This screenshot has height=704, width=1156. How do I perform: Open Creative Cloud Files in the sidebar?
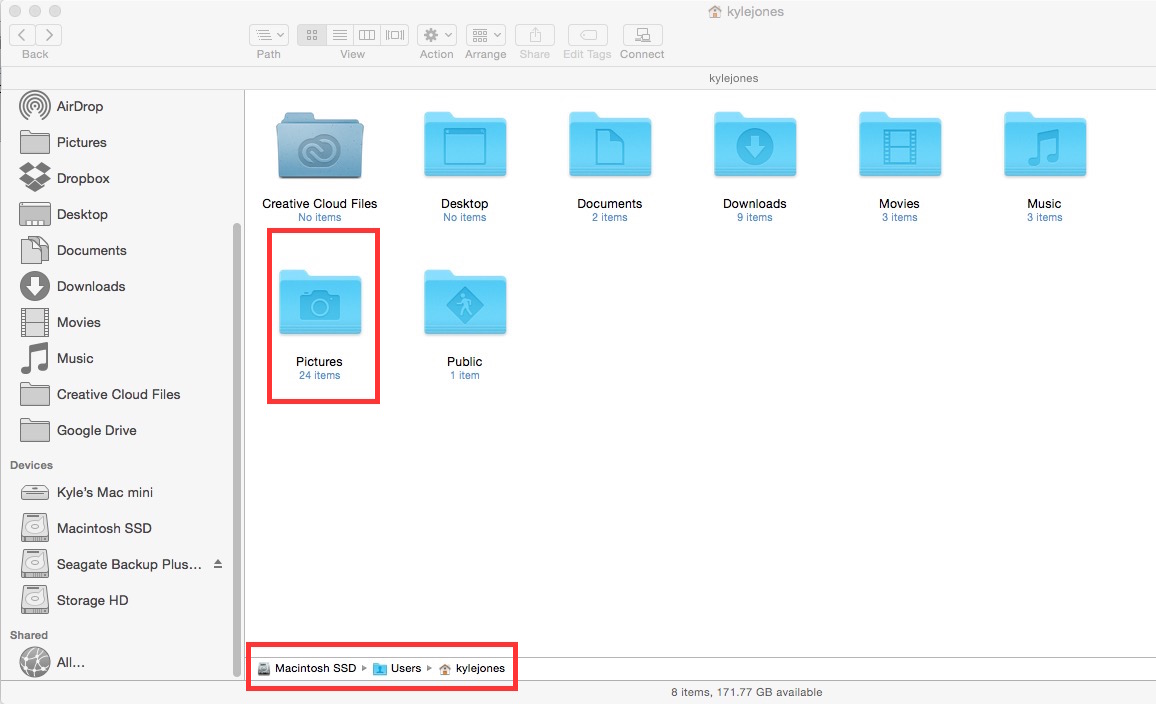118,395
